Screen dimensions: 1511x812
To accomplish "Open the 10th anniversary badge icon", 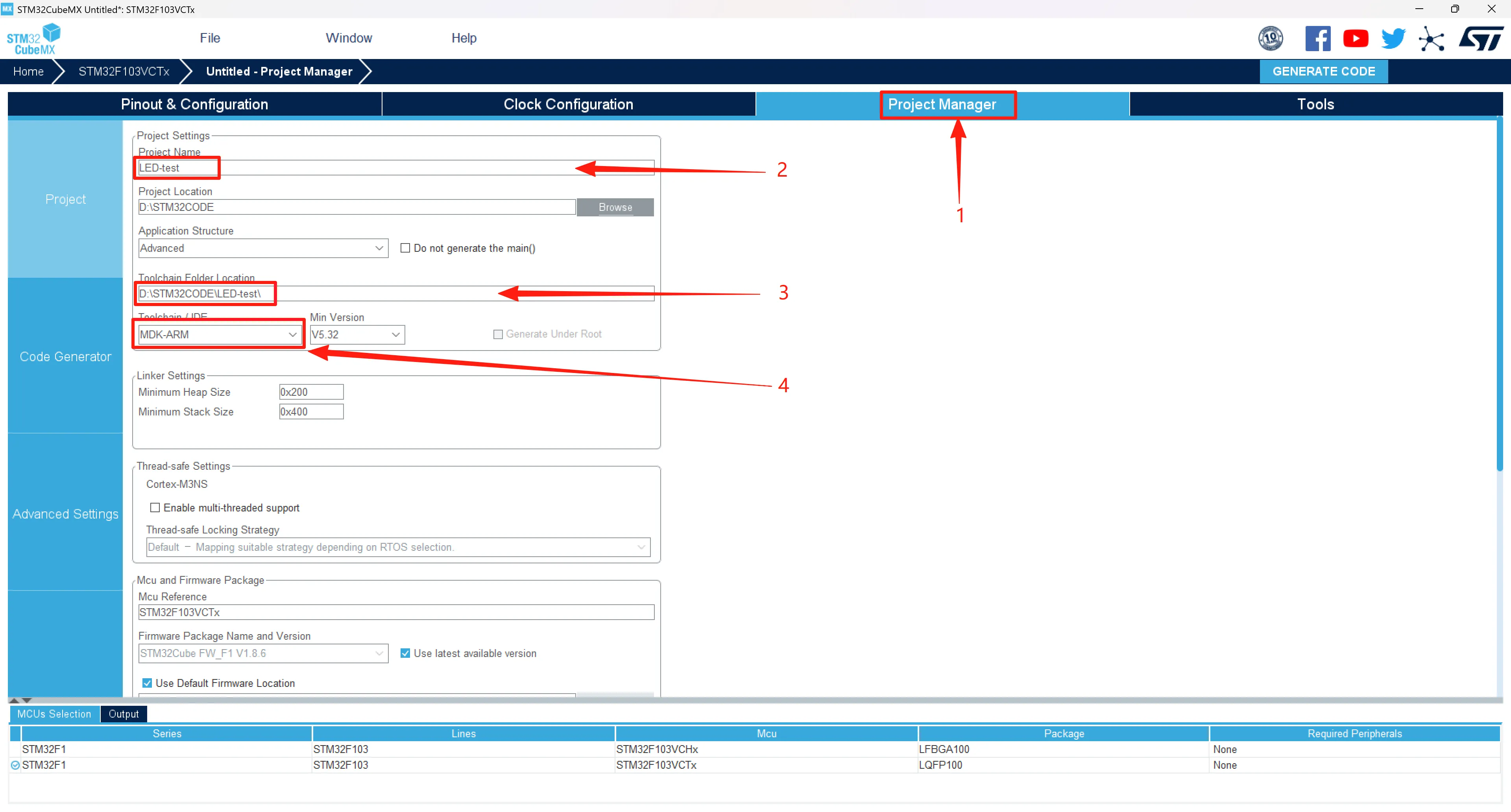I will tap(1271, 39).
